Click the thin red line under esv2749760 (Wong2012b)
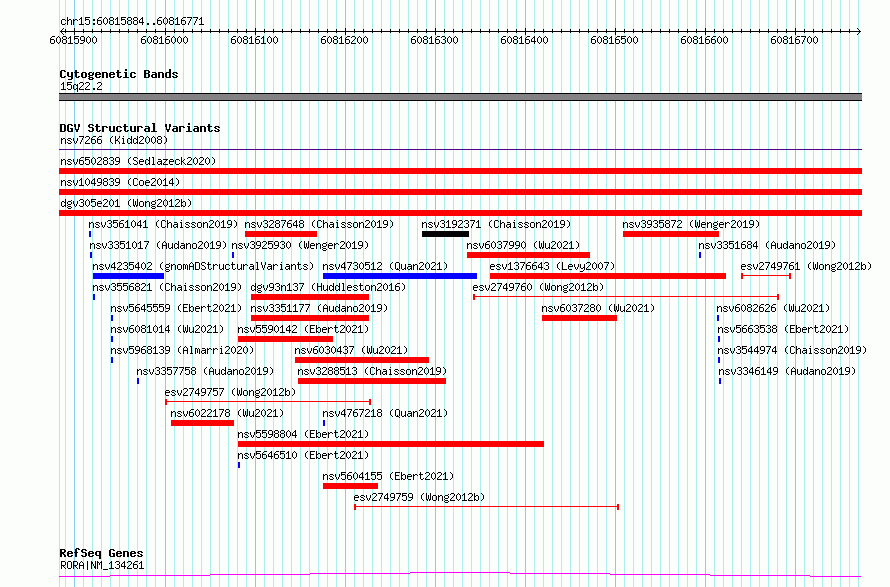This screenshot has width=890, height=587. coord(626,296)
